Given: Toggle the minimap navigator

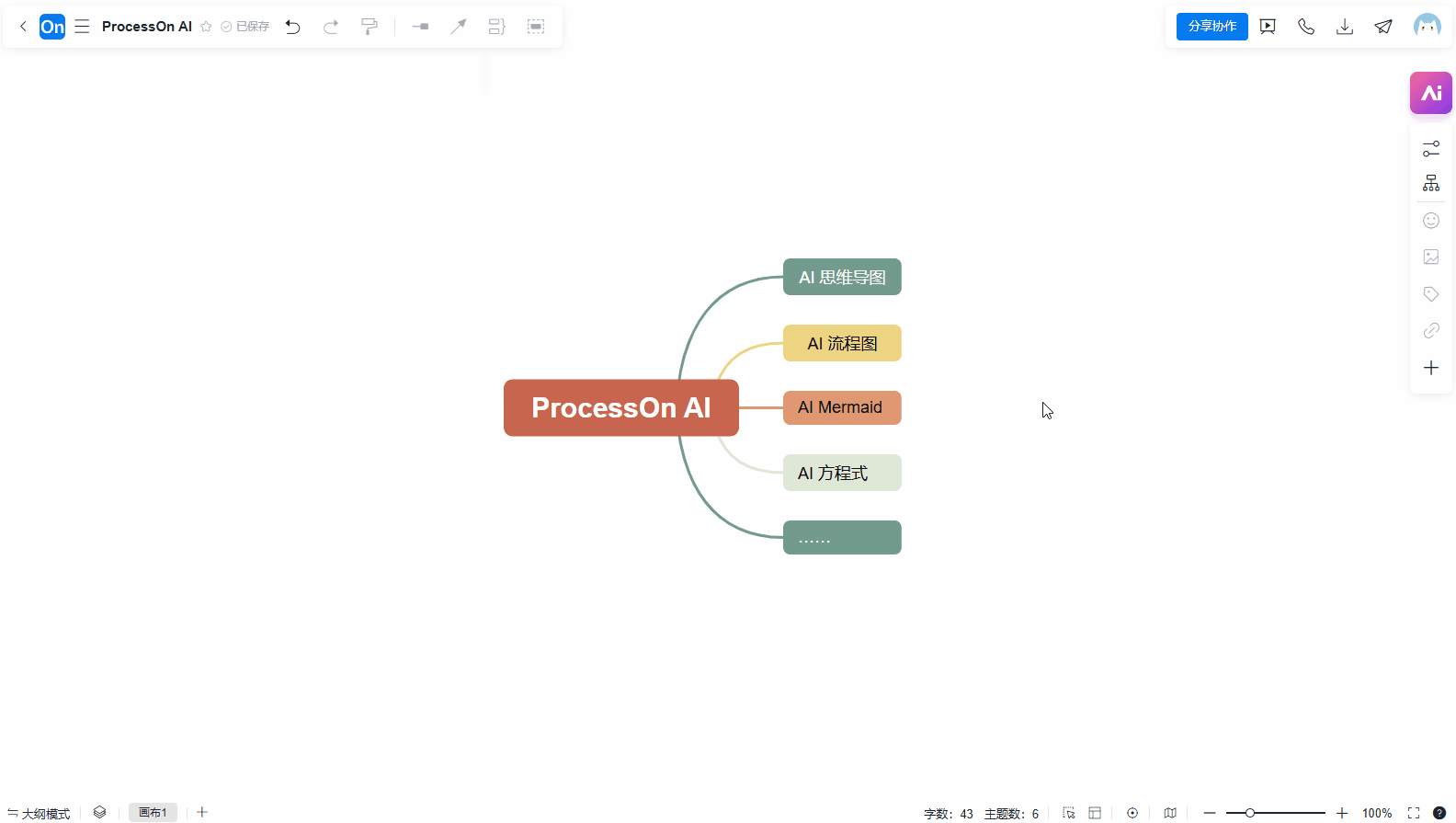Looking at the screenshot, I should 1170,813.
